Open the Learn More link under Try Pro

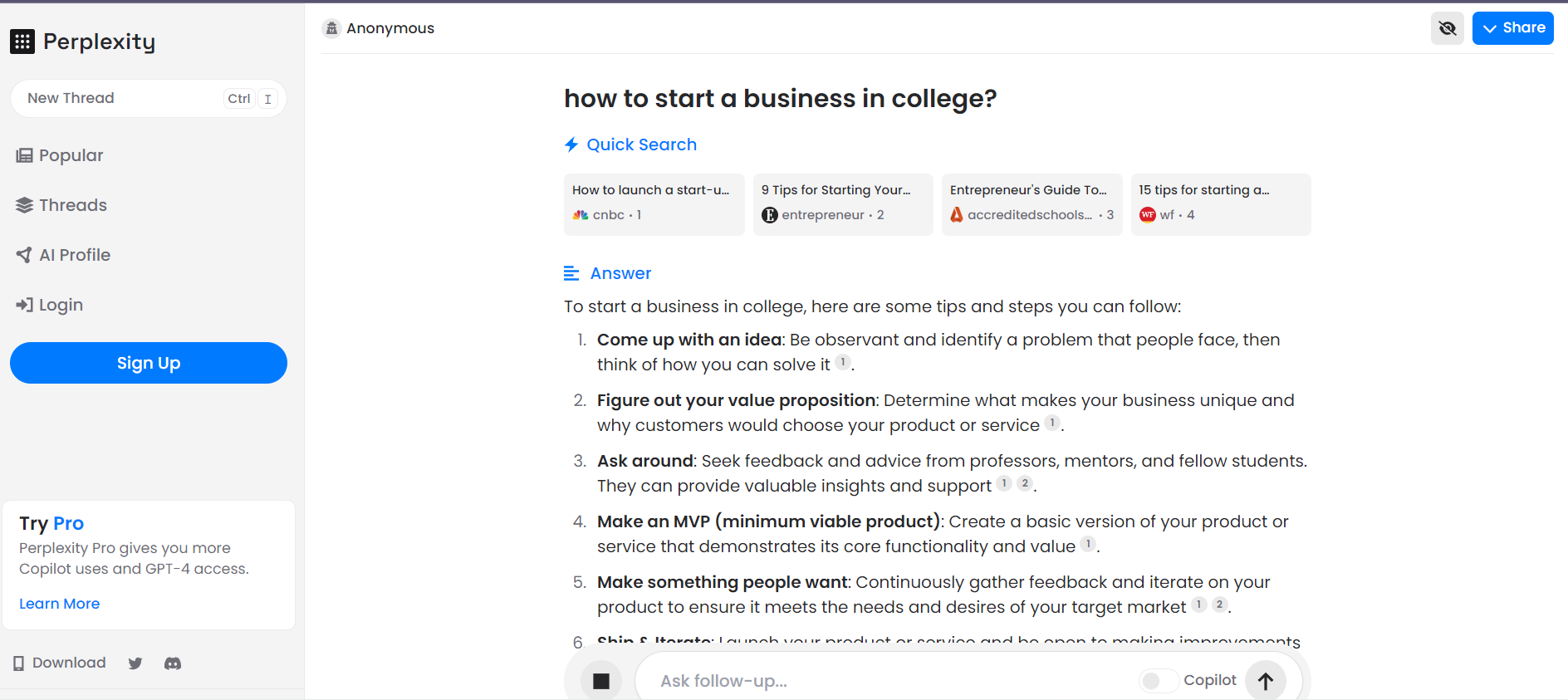(59, 603)
